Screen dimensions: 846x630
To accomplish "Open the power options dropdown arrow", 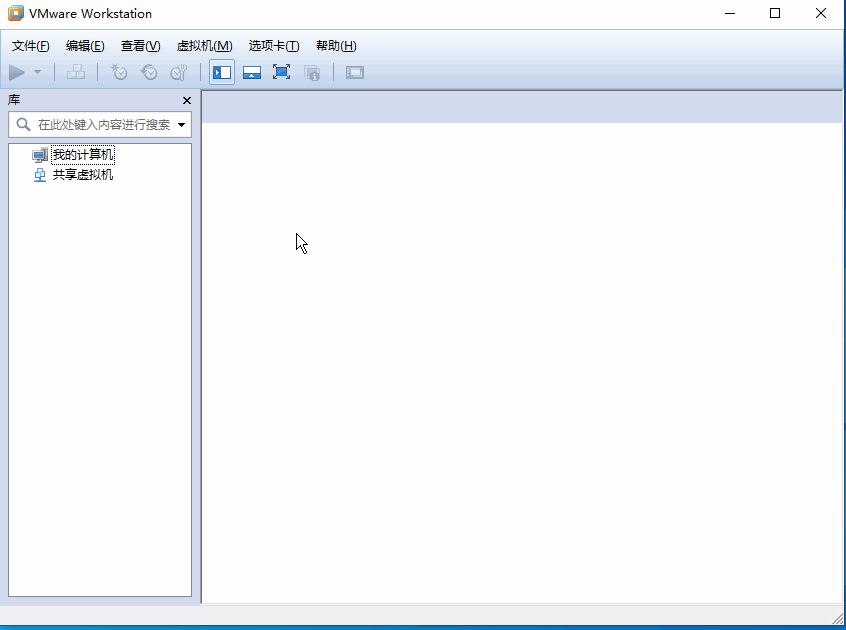I will point(37,72).
